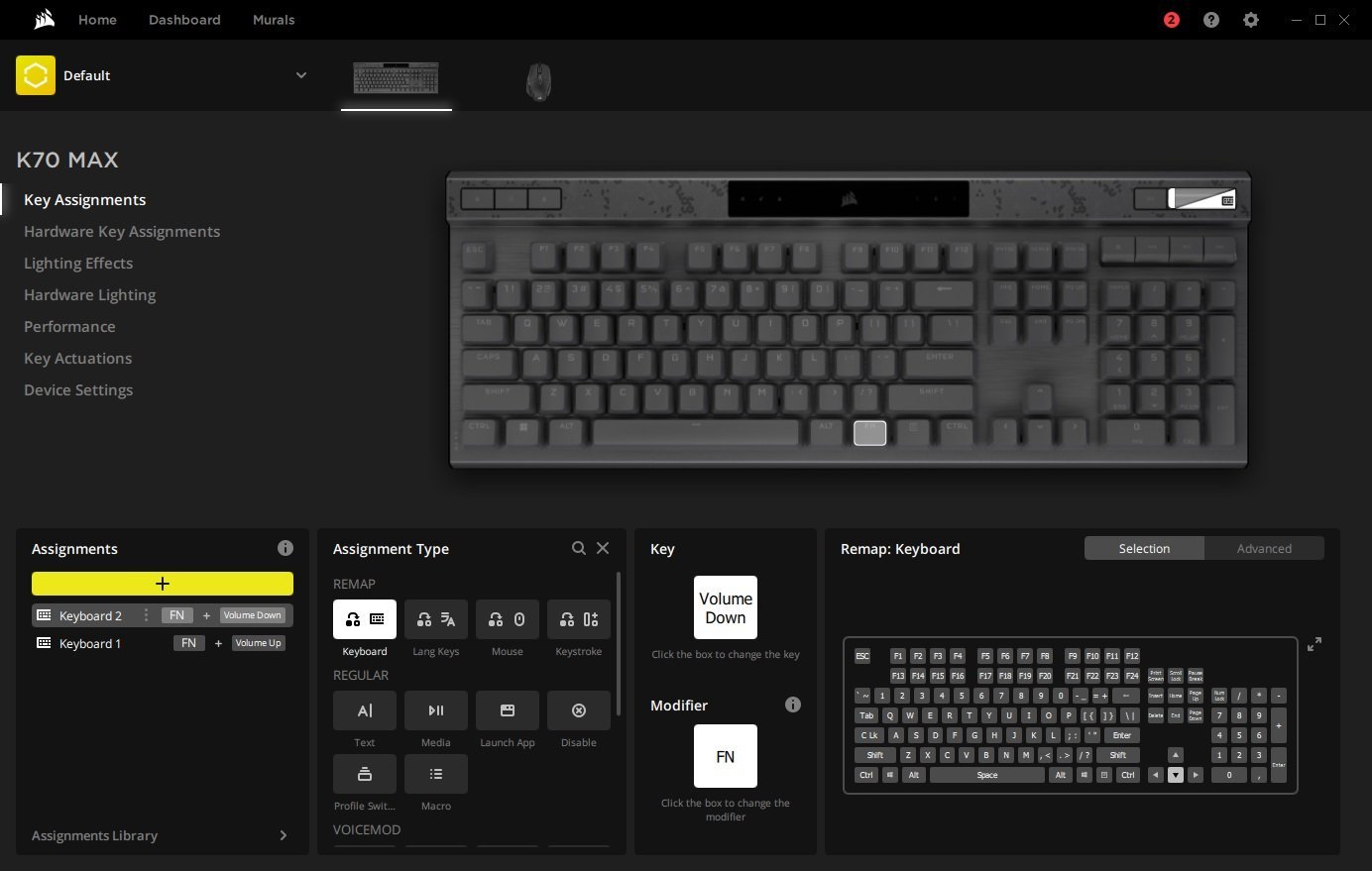Select the Default profile icon
The width and height of the screenshot is (1372, 871).
pyautogui.click(x=35, y=75)
